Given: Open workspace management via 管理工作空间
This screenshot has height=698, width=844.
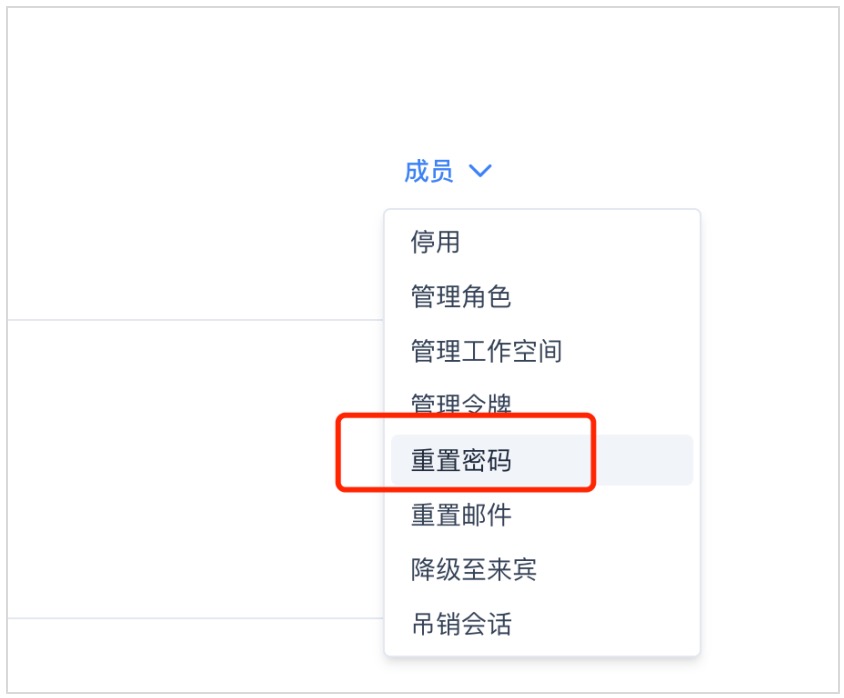Looking at the screenshot, I should (486, 351).
